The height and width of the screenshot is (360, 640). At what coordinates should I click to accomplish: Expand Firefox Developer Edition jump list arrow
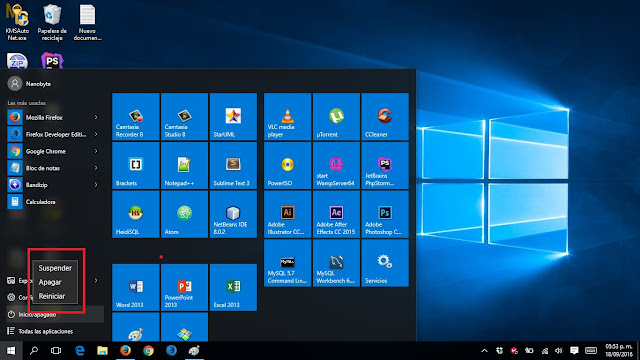[x=96, y=134]
